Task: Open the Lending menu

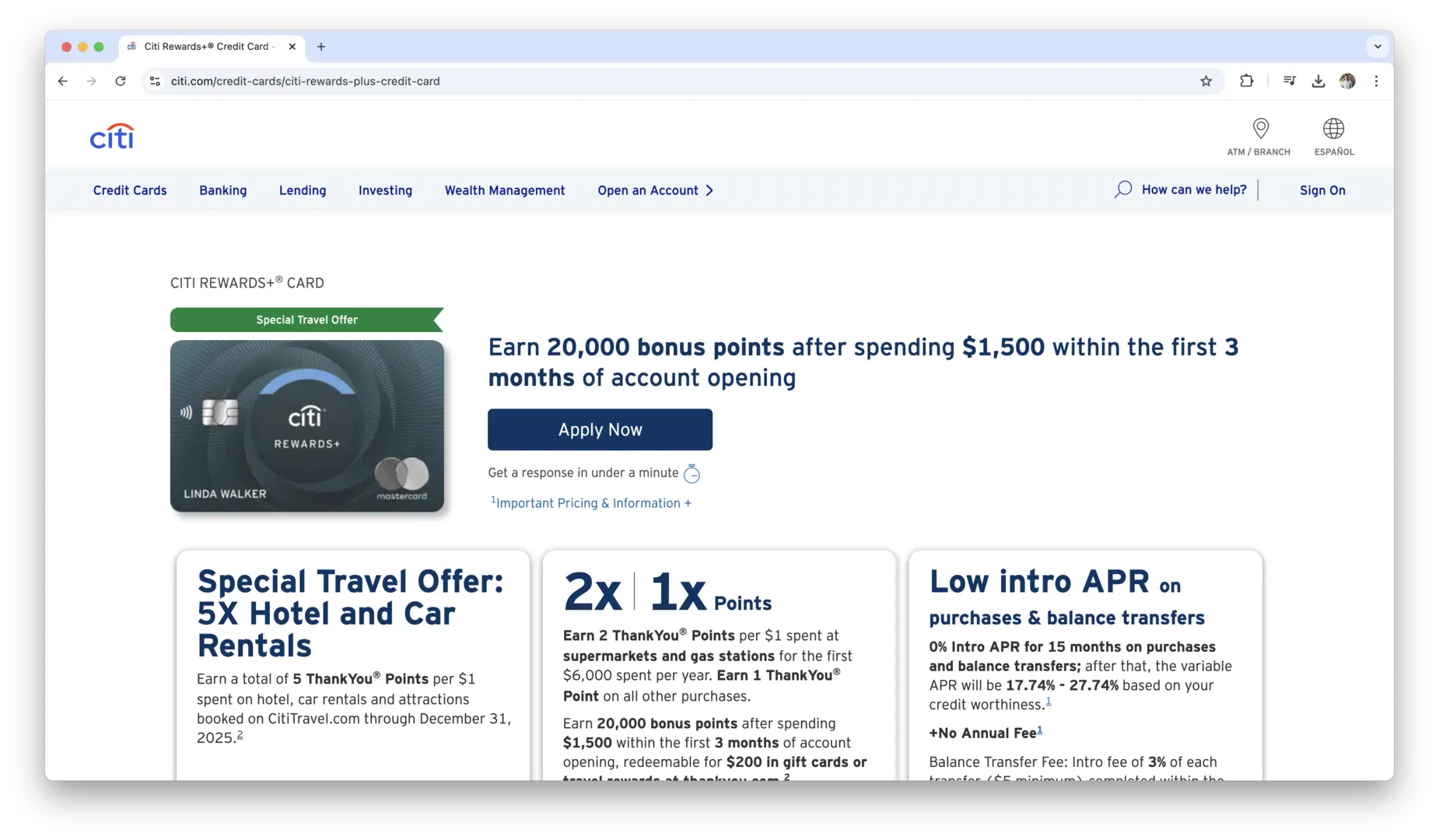Action: tap(303, 191)
